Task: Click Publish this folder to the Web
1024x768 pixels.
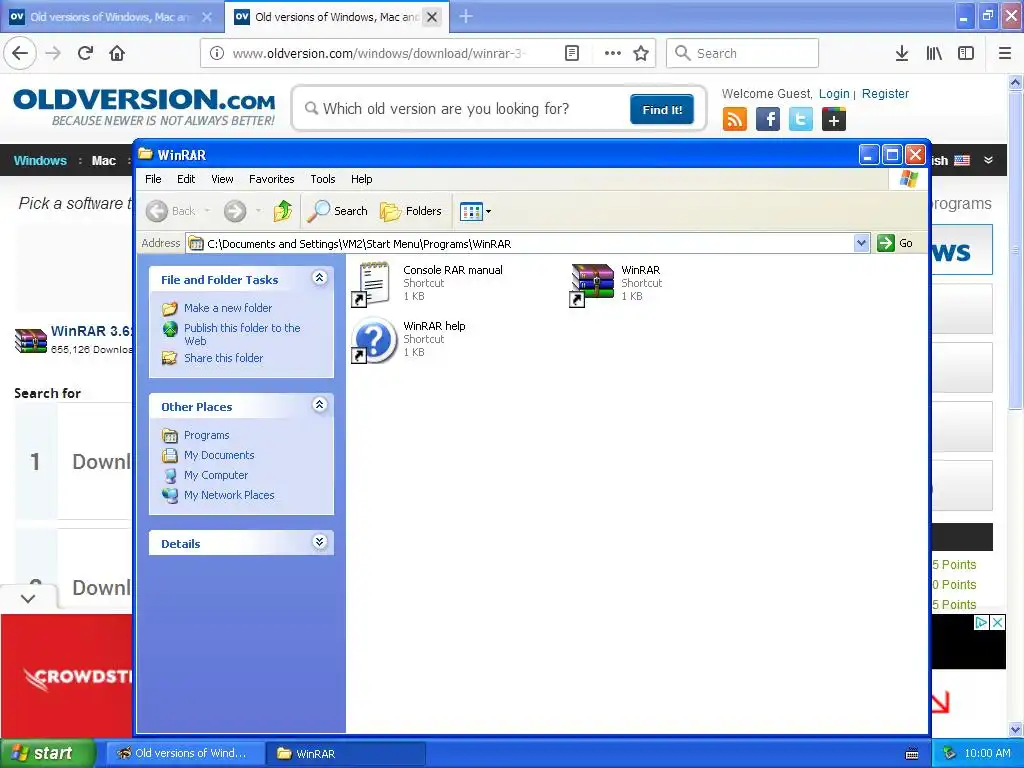Action: 242,334
